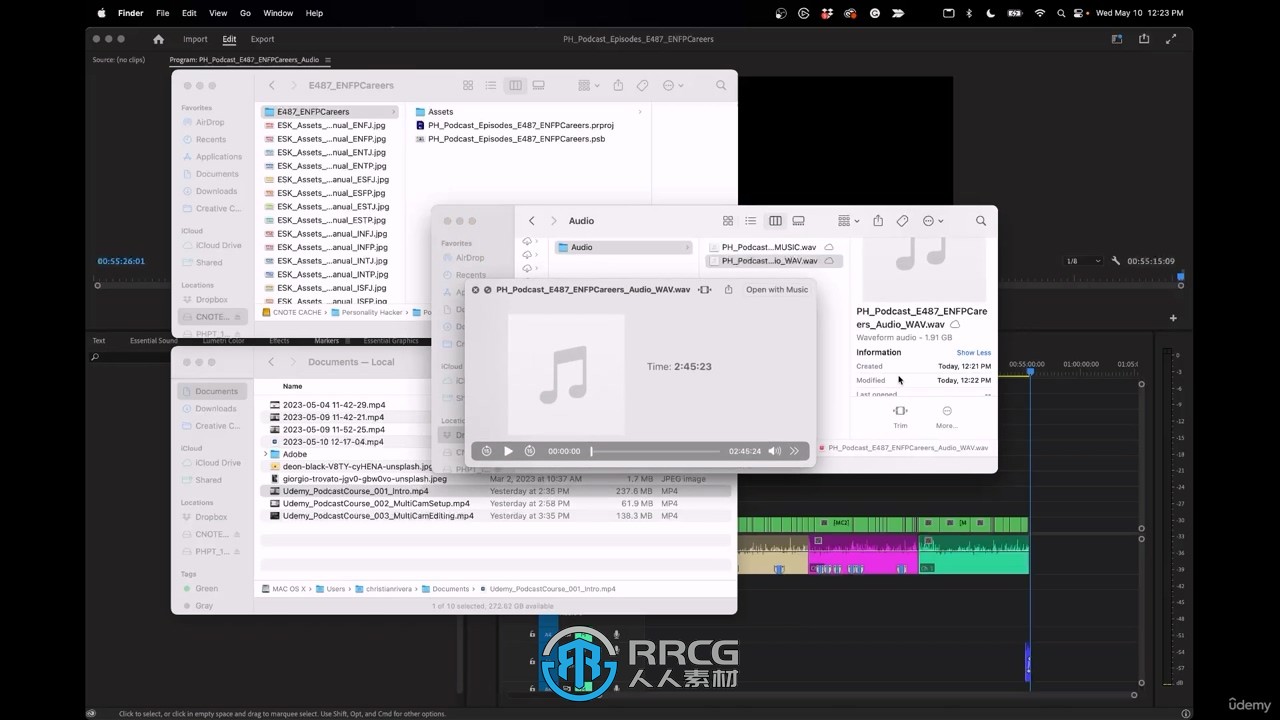This screenshot has width=1280, height=720.
Task: Switch E487_ENFPCareers window to icon view
Action: point(468,86)
